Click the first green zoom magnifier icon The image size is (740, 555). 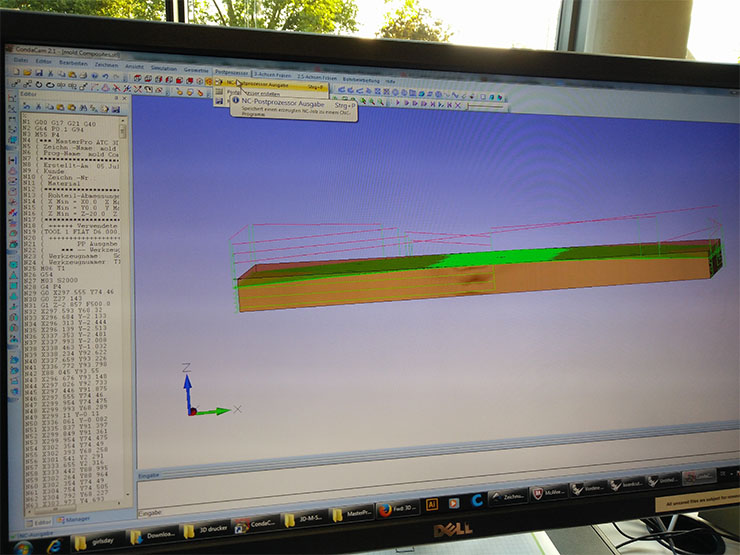click(363, 101)
